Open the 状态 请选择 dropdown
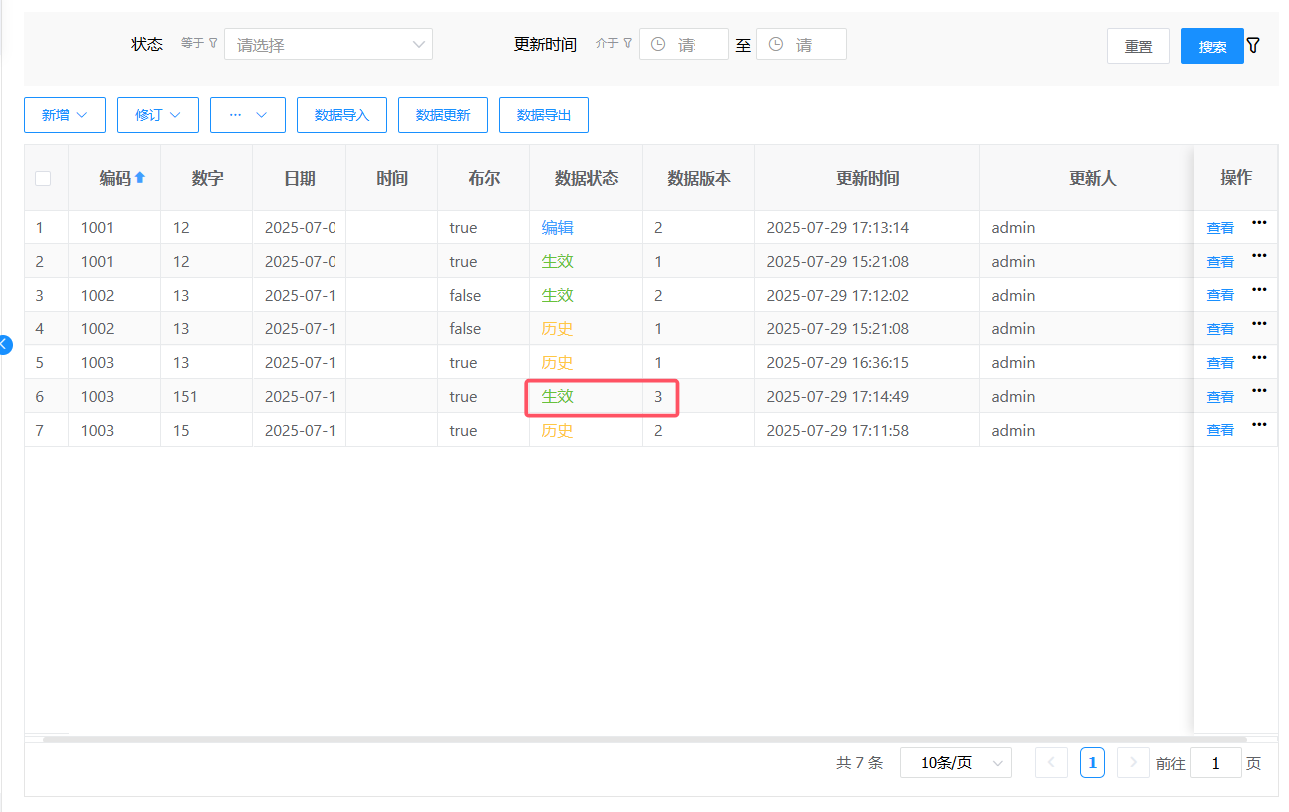The image size is (1289, 812). point(328,45)
